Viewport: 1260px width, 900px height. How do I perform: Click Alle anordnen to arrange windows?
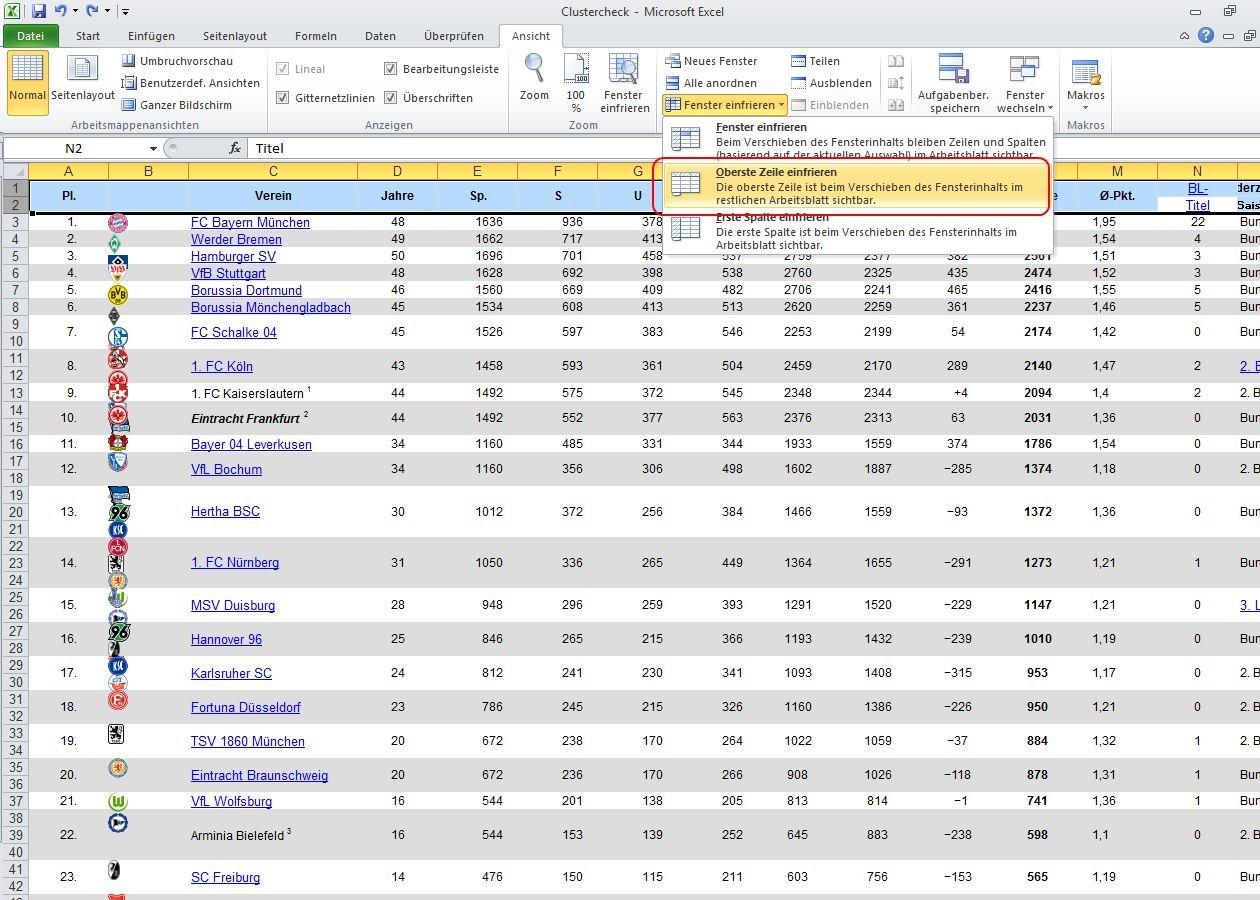[x=710, y=83]
